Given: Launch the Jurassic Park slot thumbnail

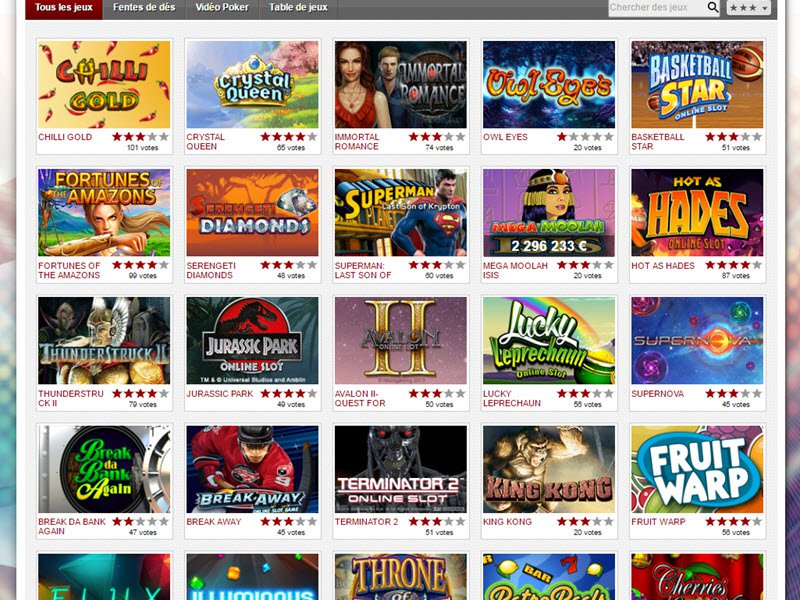Looking at the screenshot, I should [x=252, y=341].
